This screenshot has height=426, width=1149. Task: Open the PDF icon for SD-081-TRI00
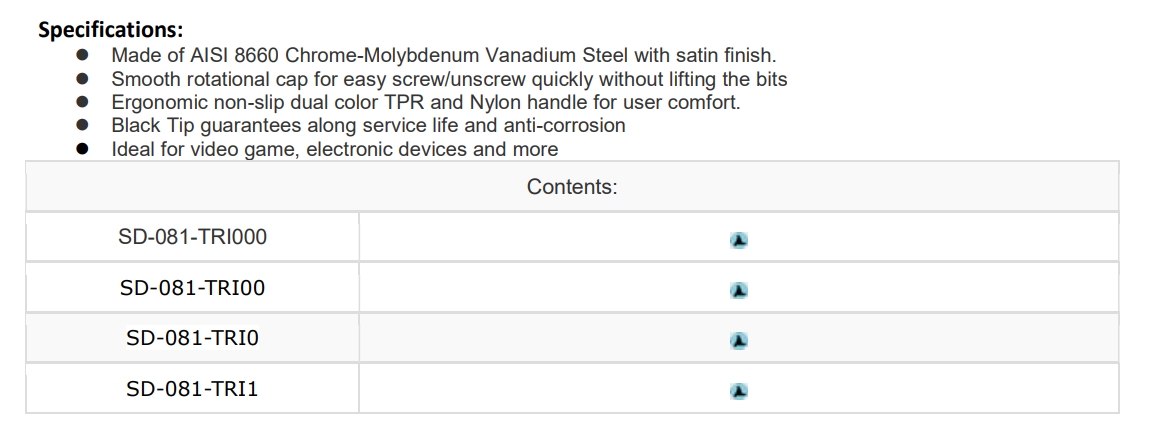(x=739, y=290)
